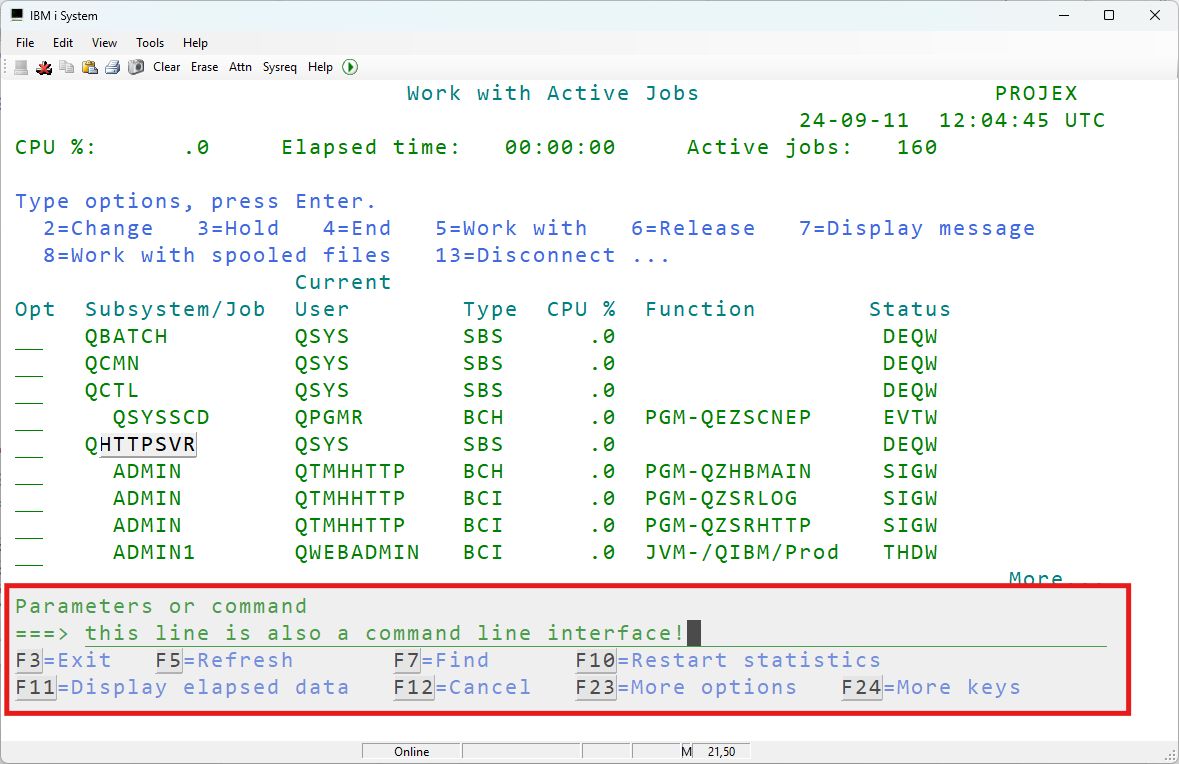Click the Opt field for QBATCH

point(29,337)
